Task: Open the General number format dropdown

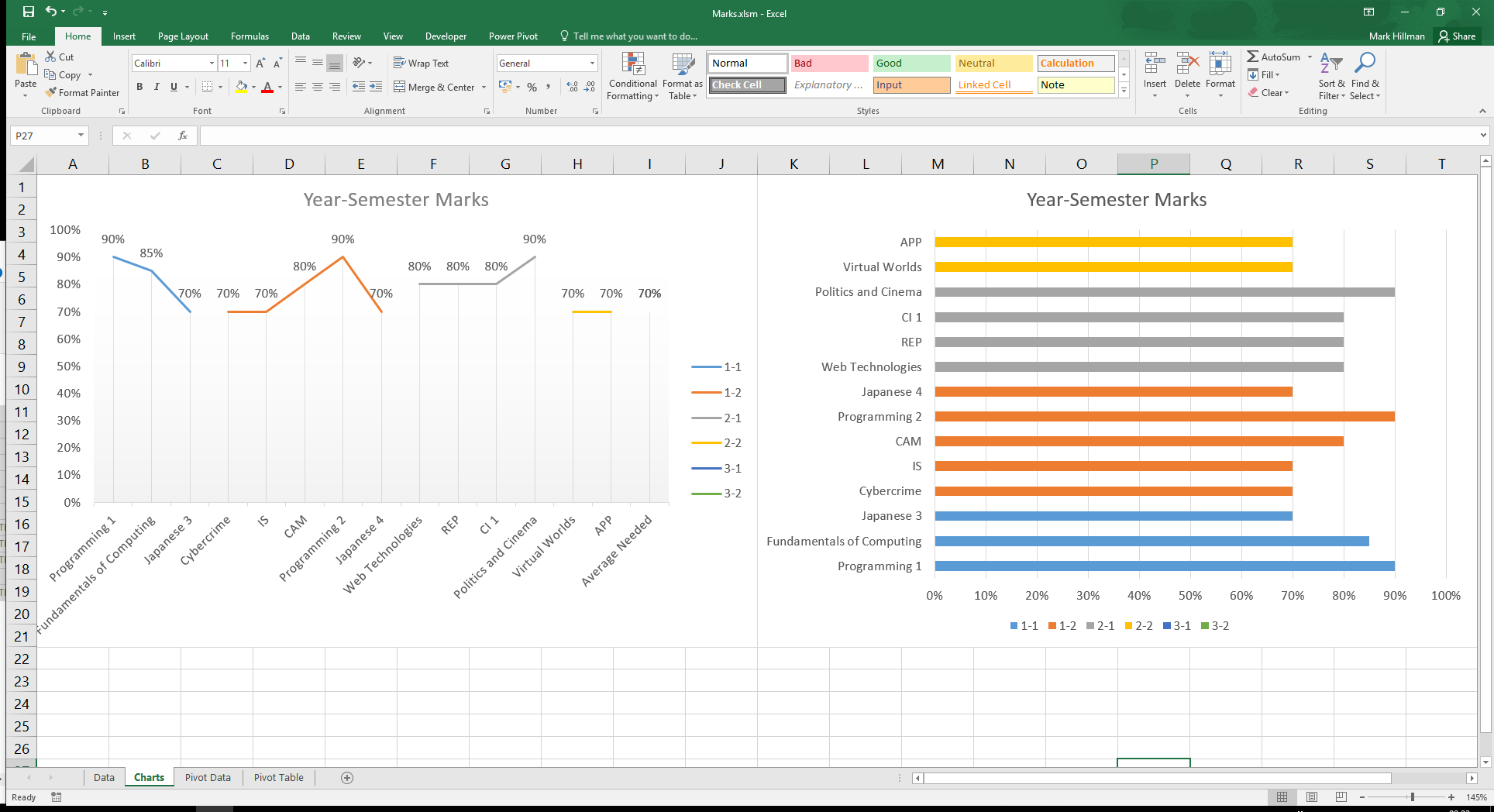Action: [592, 63]
